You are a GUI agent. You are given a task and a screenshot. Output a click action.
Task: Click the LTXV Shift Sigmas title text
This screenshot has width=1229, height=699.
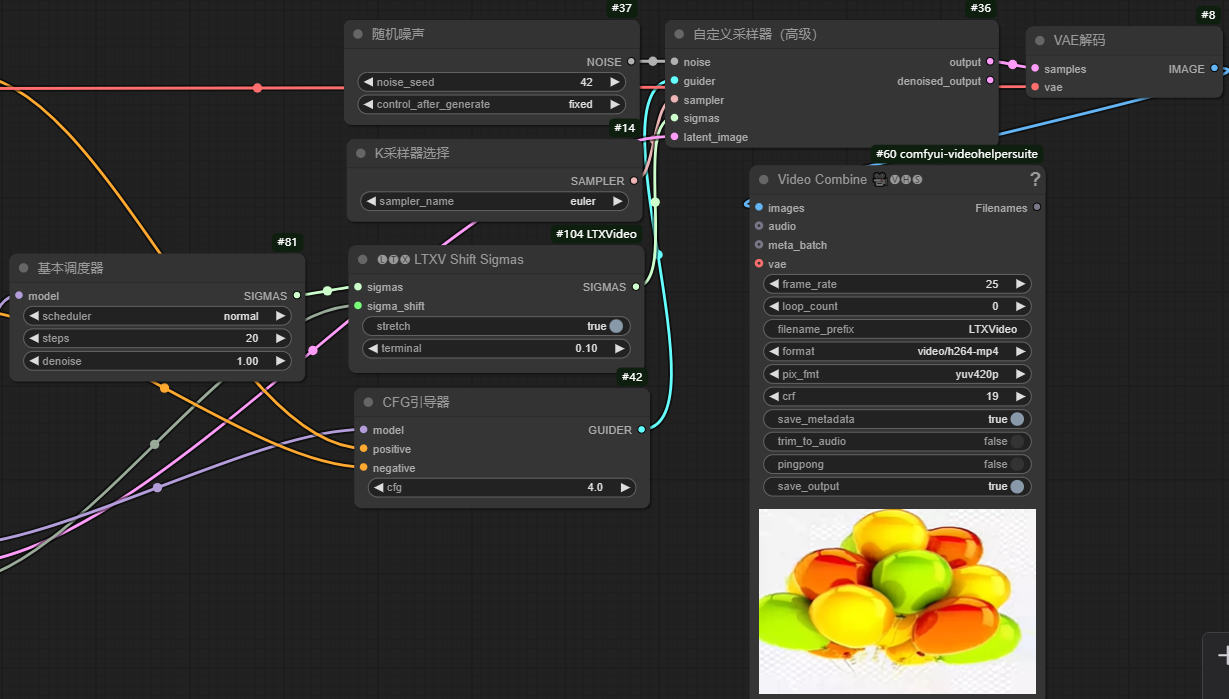(469, 259)
